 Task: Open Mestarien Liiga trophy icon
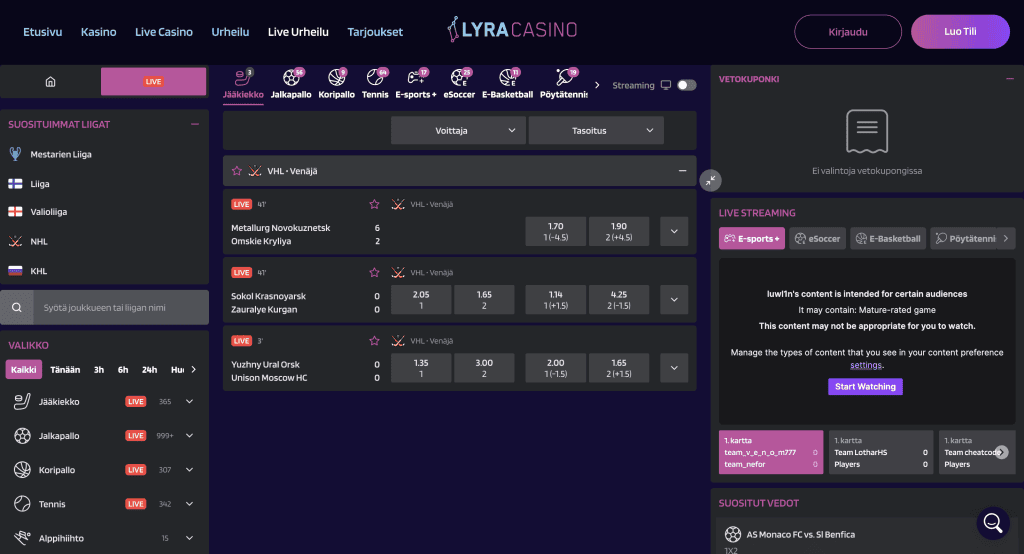(15, 154)
